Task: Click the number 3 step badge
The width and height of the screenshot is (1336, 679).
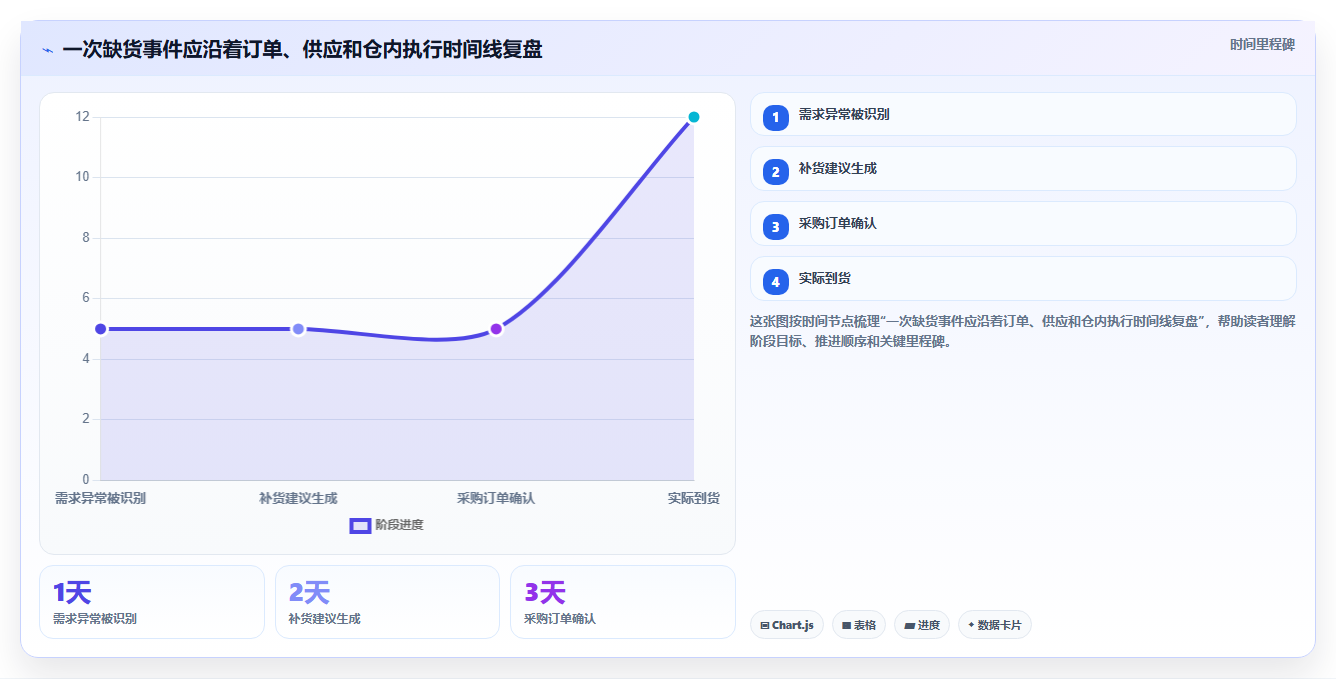Action: click(x=775, y=227)
